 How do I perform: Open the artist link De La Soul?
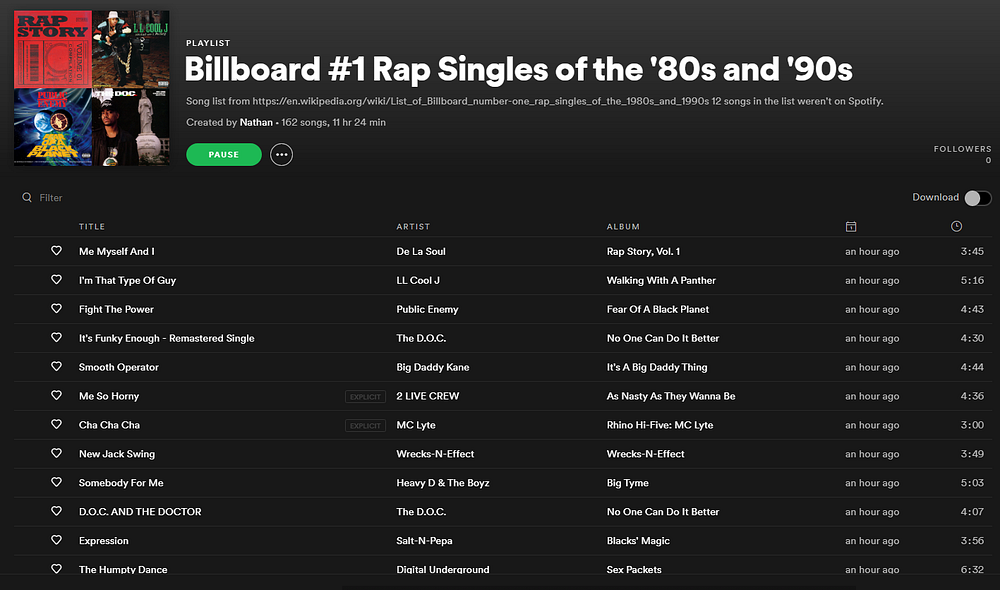click(421, 251)
